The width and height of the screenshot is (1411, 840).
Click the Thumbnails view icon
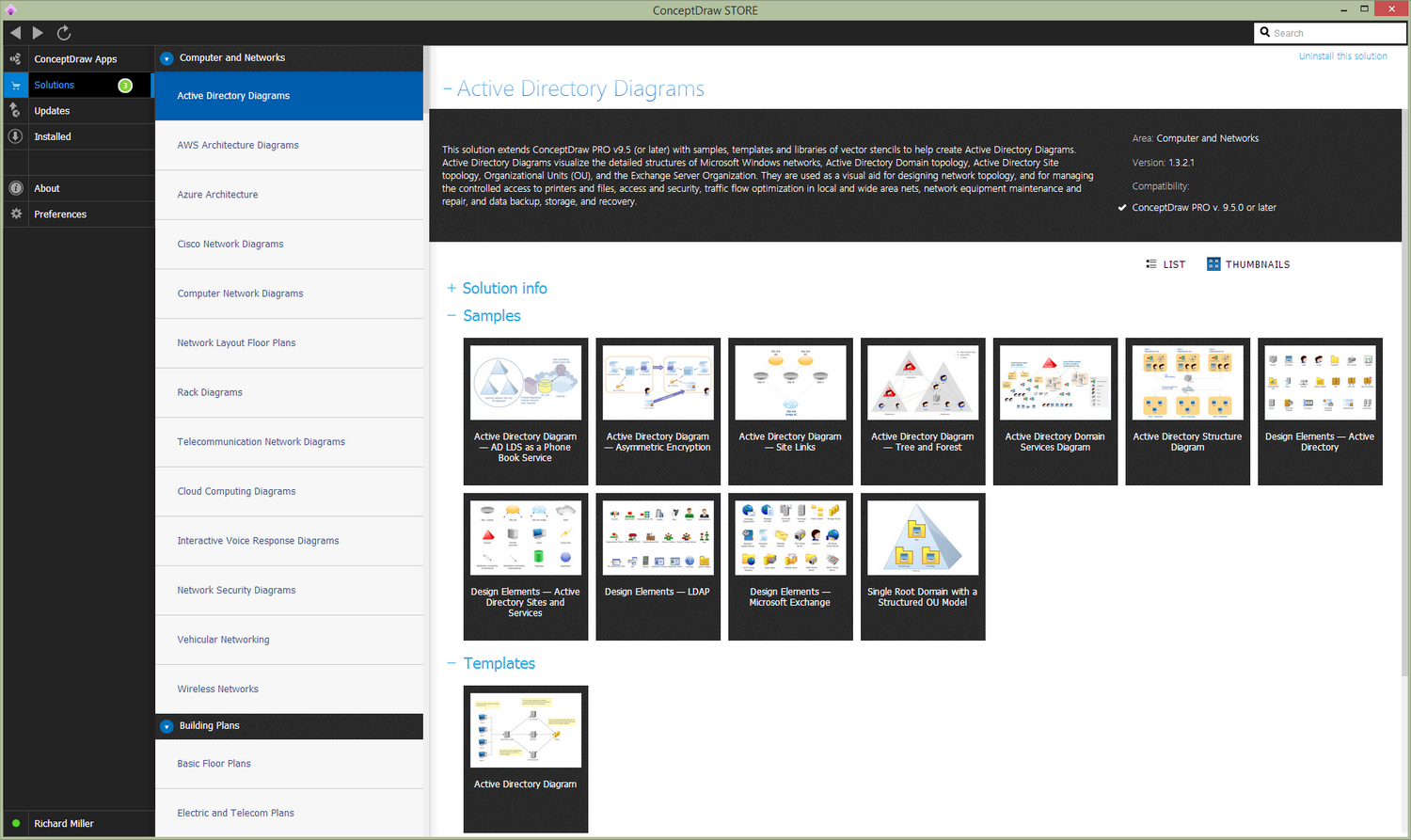click(1213, 264)
